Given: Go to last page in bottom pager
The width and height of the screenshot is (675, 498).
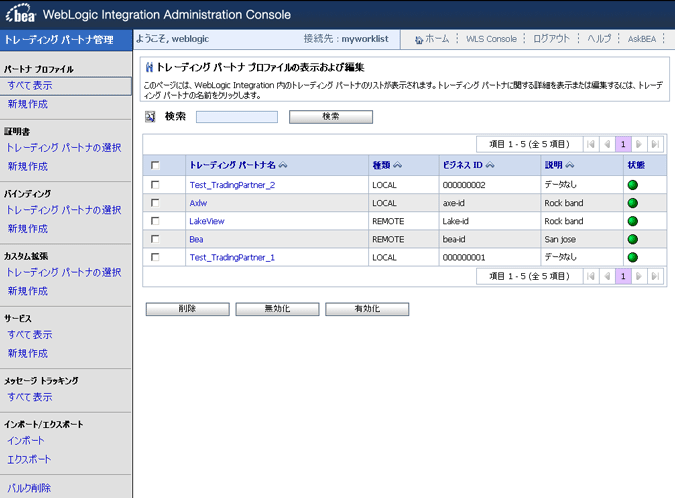Looking at the screenshot, I should click(655, 276).
